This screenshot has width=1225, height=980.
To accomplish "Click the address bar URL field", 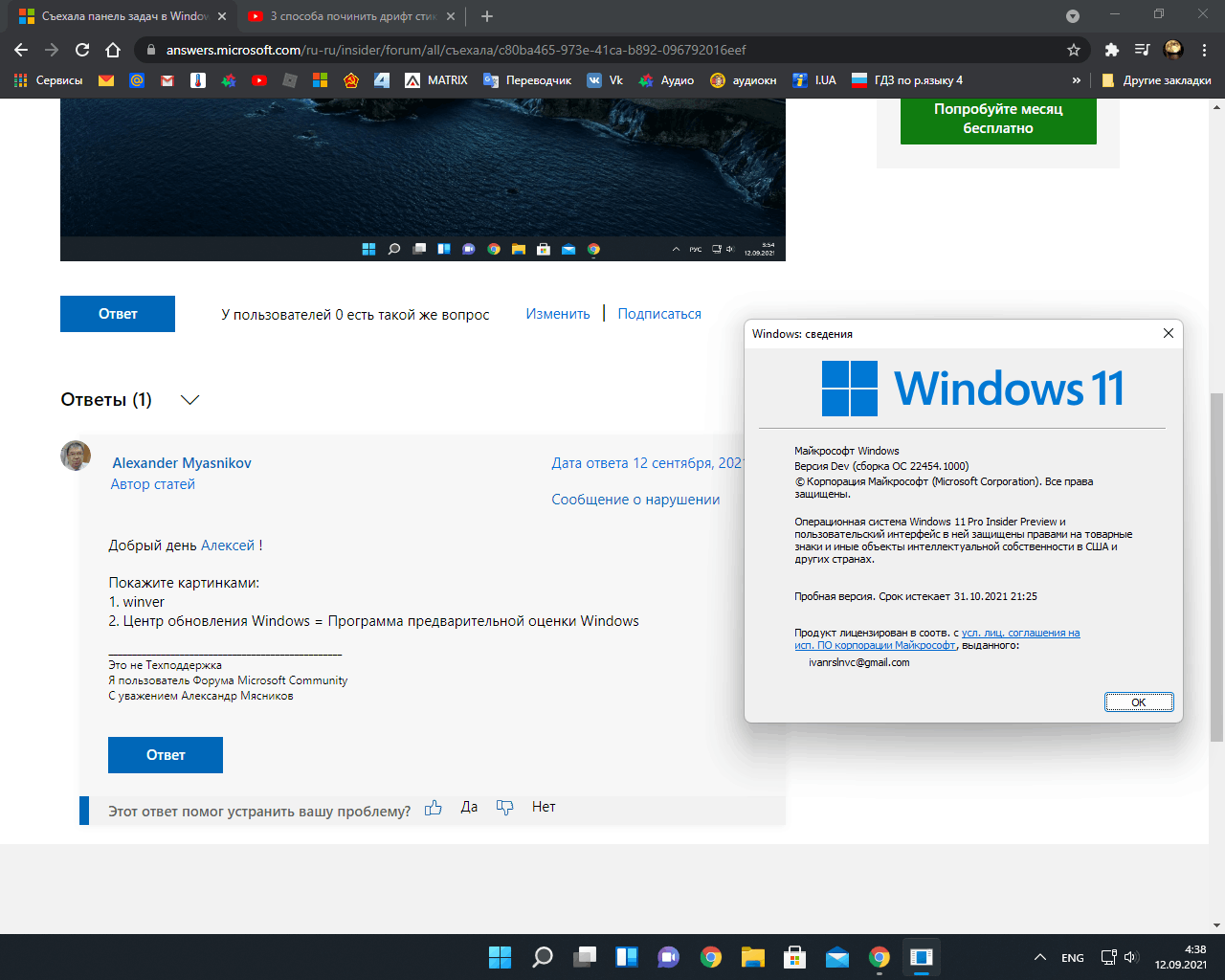I will (x=612, y=50).
